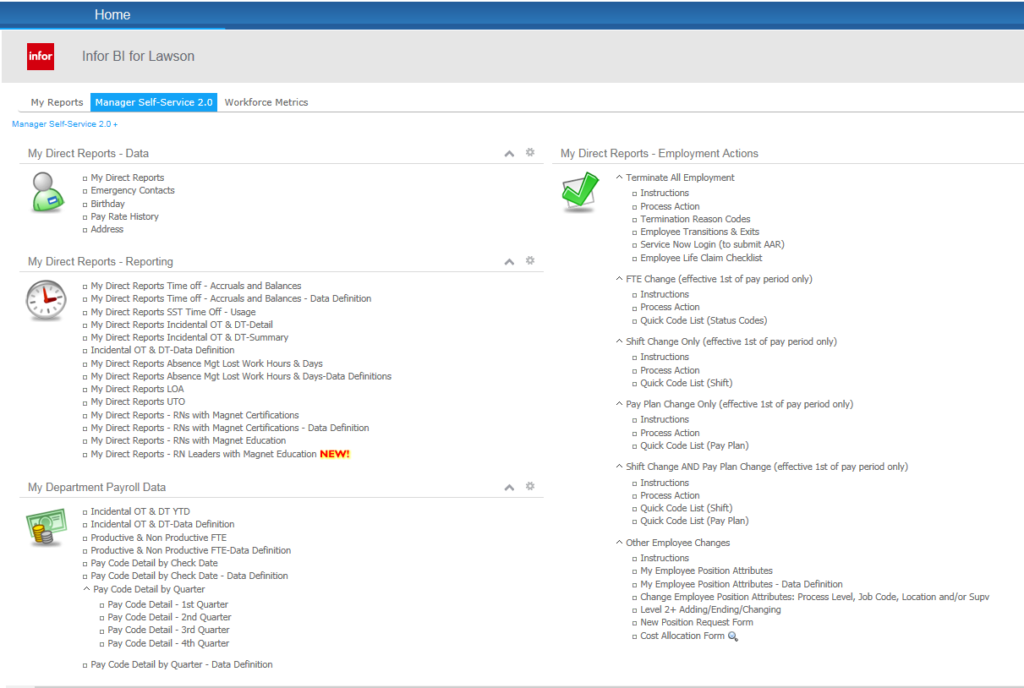Open the gear settings for Department Payroll Data
1024x688 pixels.
pos(531,487)
